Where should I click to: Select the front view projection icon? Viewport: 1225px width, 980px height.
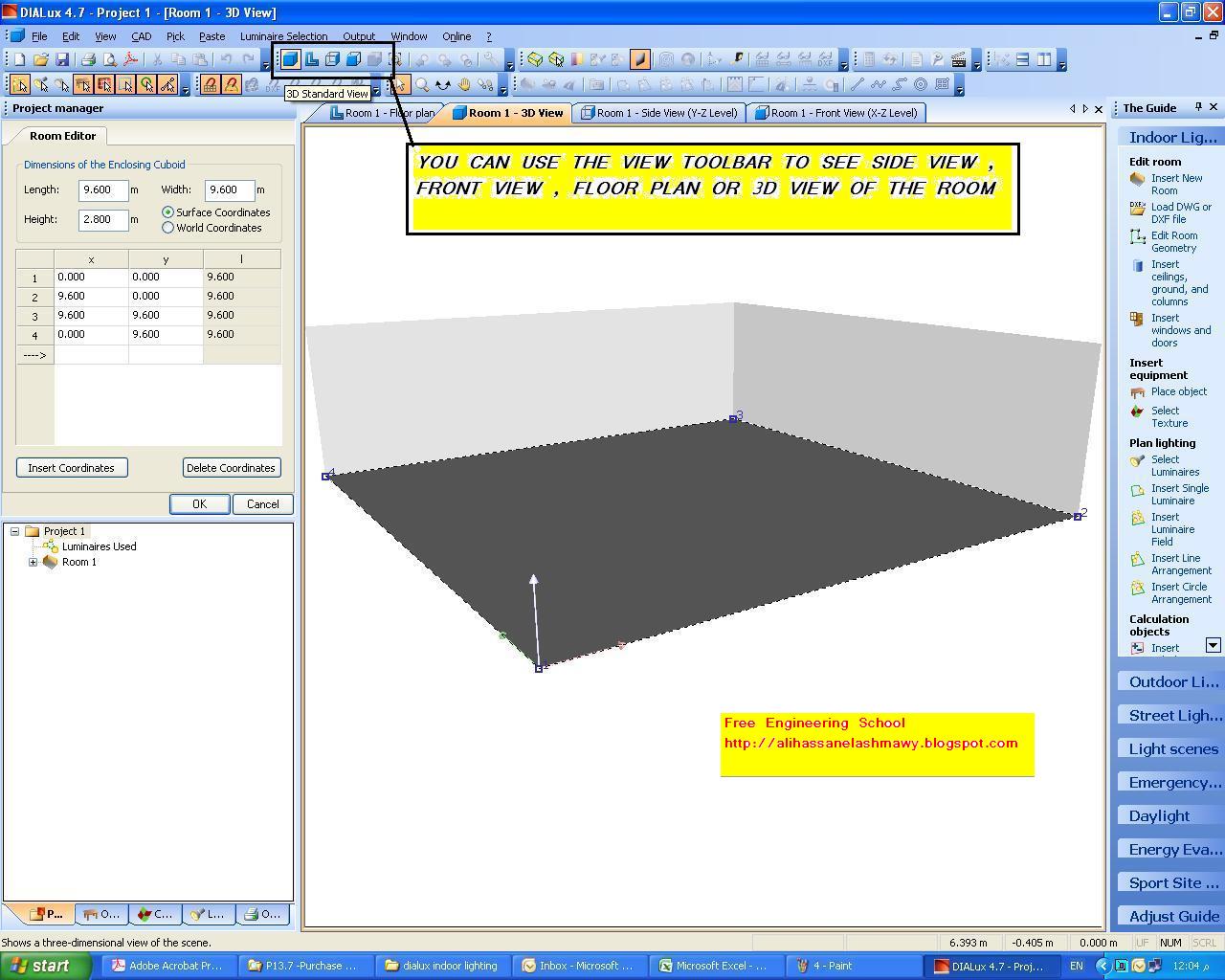(354, 59)
